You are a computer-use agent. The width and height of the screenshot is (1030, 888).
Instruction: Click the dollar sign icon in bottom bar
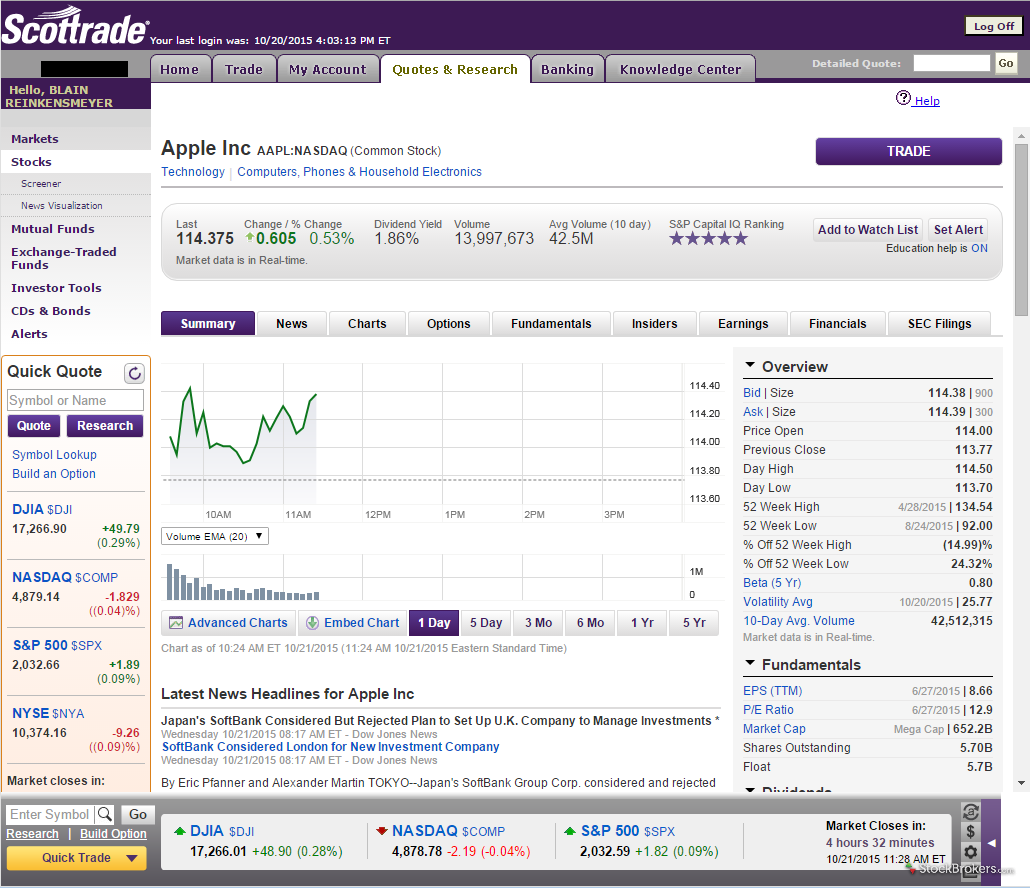point(970,832)
